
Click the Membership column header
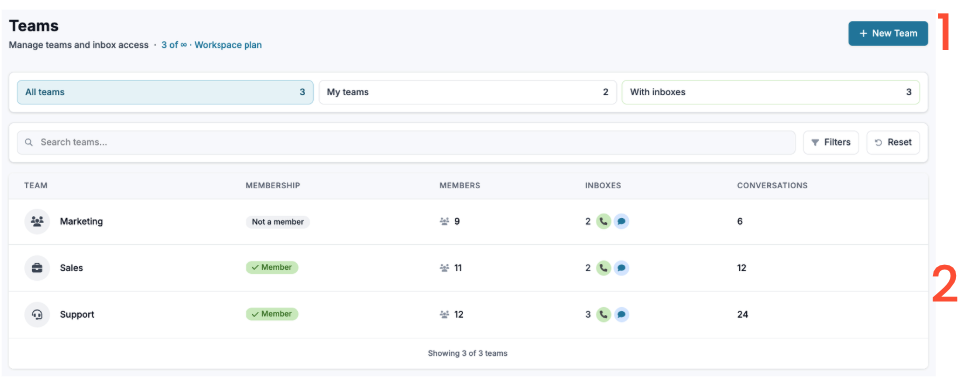(x=273, y=186)
